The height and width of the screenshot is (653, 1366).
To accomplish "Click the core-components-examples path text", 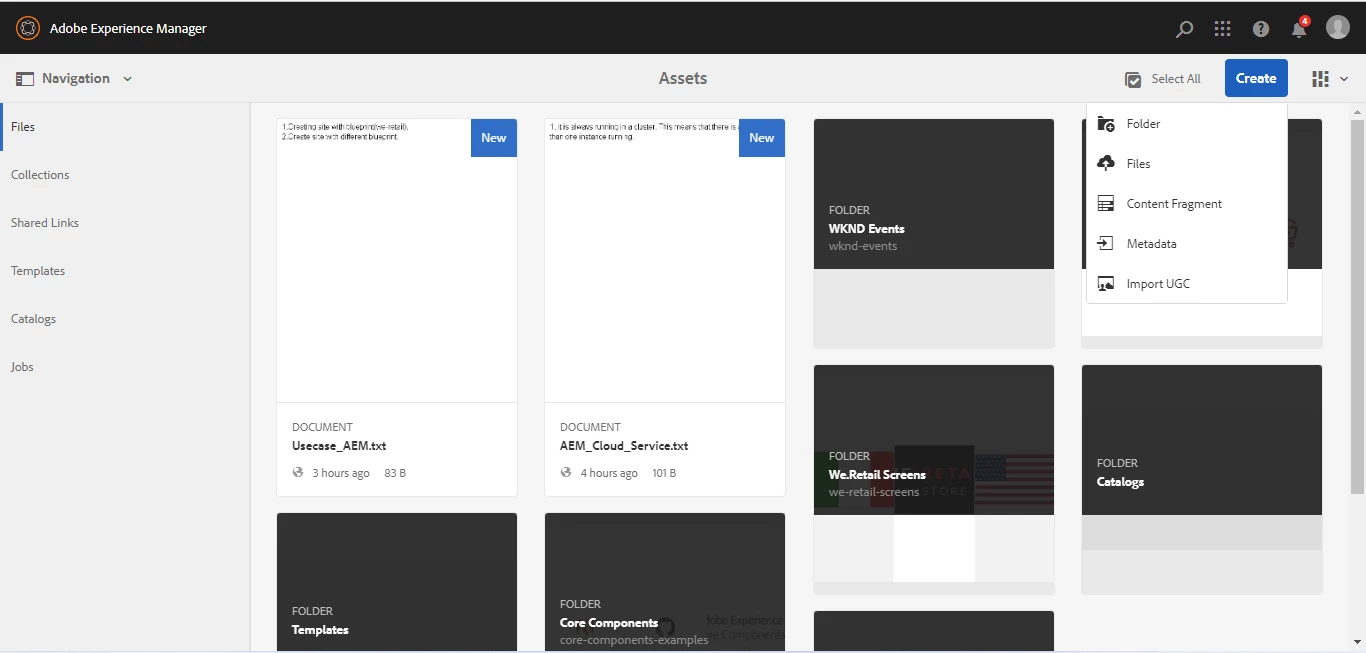I will point(634,640).
